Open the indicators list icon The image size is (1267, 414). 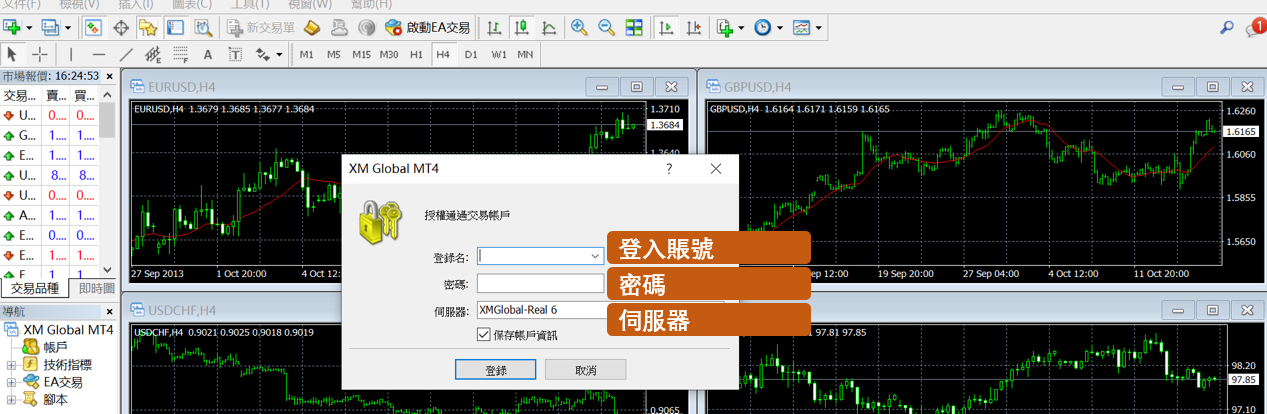tap(724, 28)
